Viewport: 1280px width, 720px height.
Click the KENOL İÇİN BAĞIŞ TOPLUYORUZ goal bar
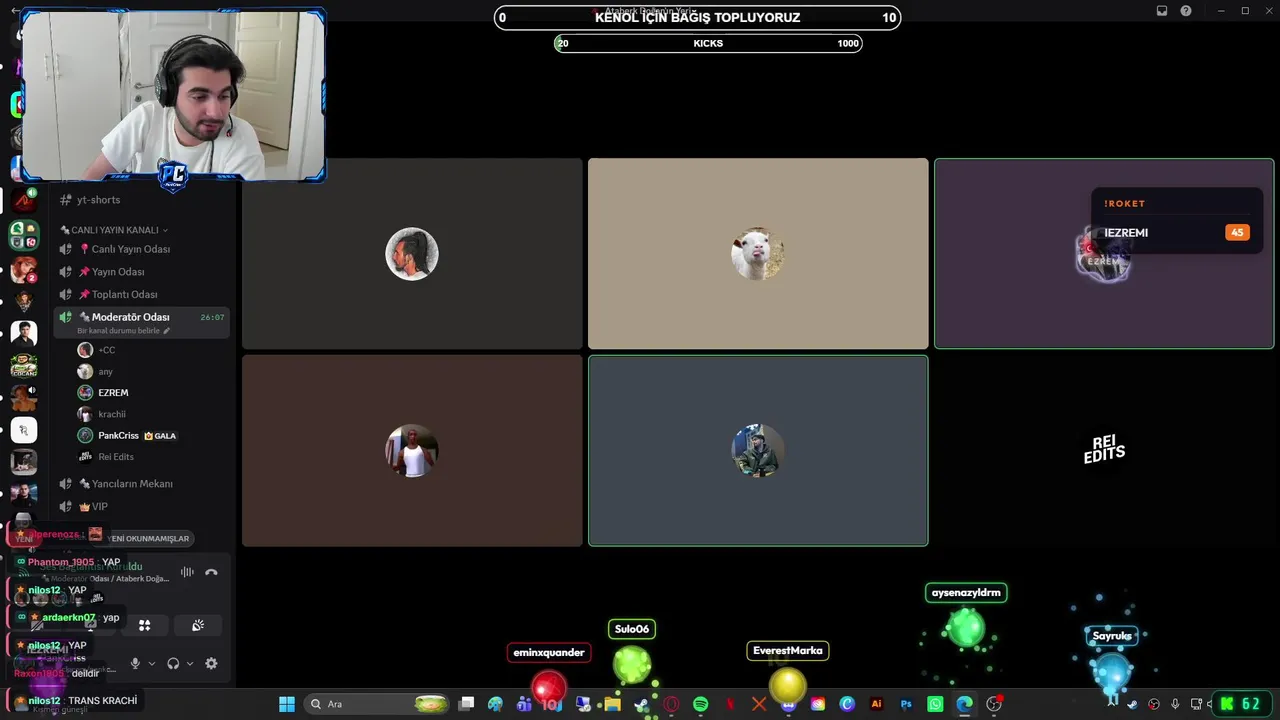click(x=697, y=17)
